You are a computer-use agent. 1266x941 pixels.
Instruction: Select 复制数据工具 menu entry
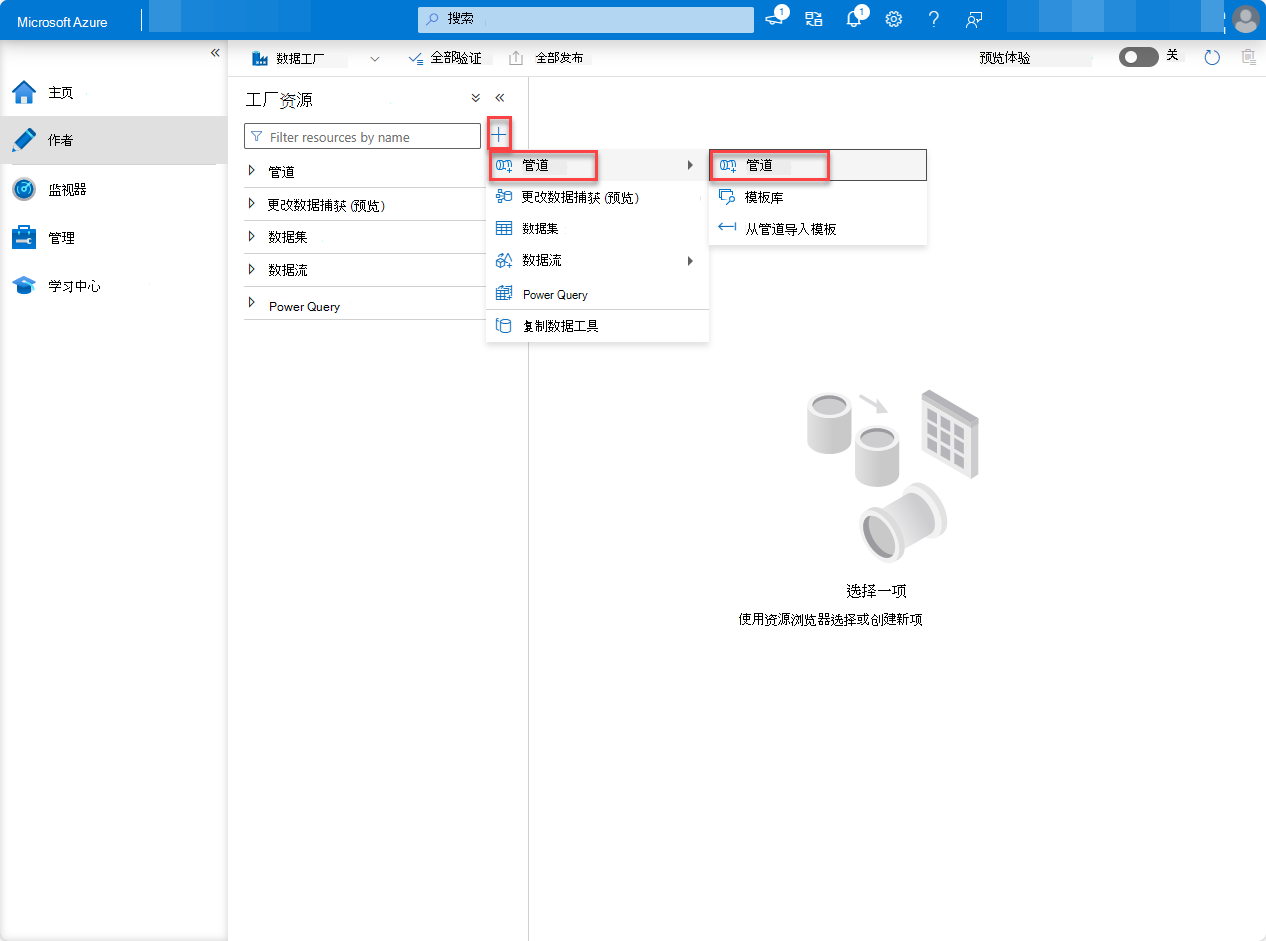[x=597, y=326]
